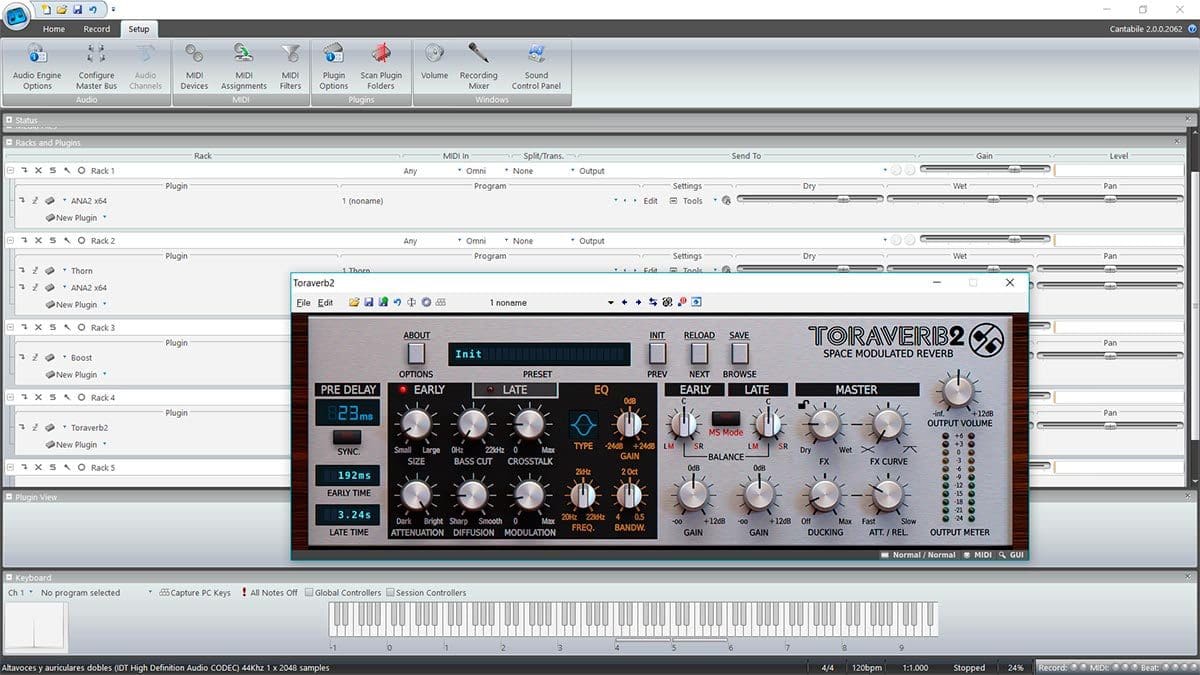The image size is (1200, 675).
Task: Enable the LATE reverb section tab
Action: (515, 390)
